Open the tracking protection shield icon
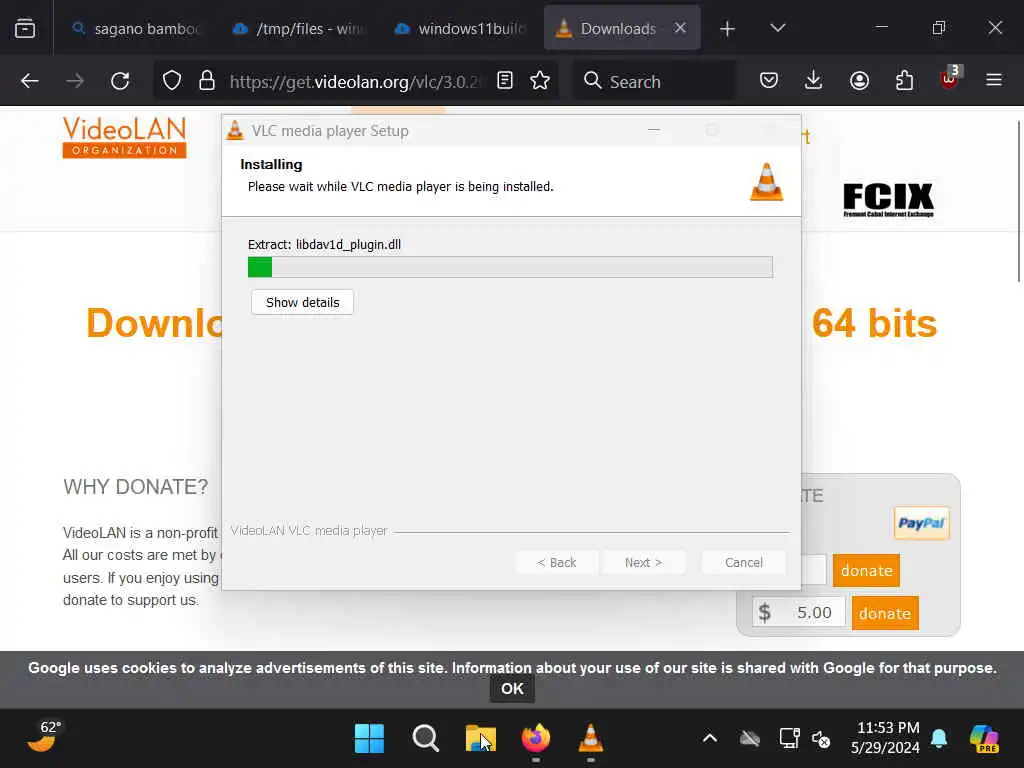Viewport: 1024px width, 768px height. (x=172, y=81)
